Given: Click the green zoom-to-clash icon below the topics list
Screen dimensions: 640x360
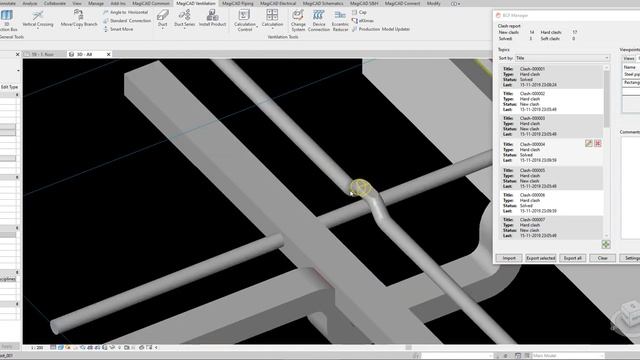Looking at the screenshot, I should [x=606, y=244].
